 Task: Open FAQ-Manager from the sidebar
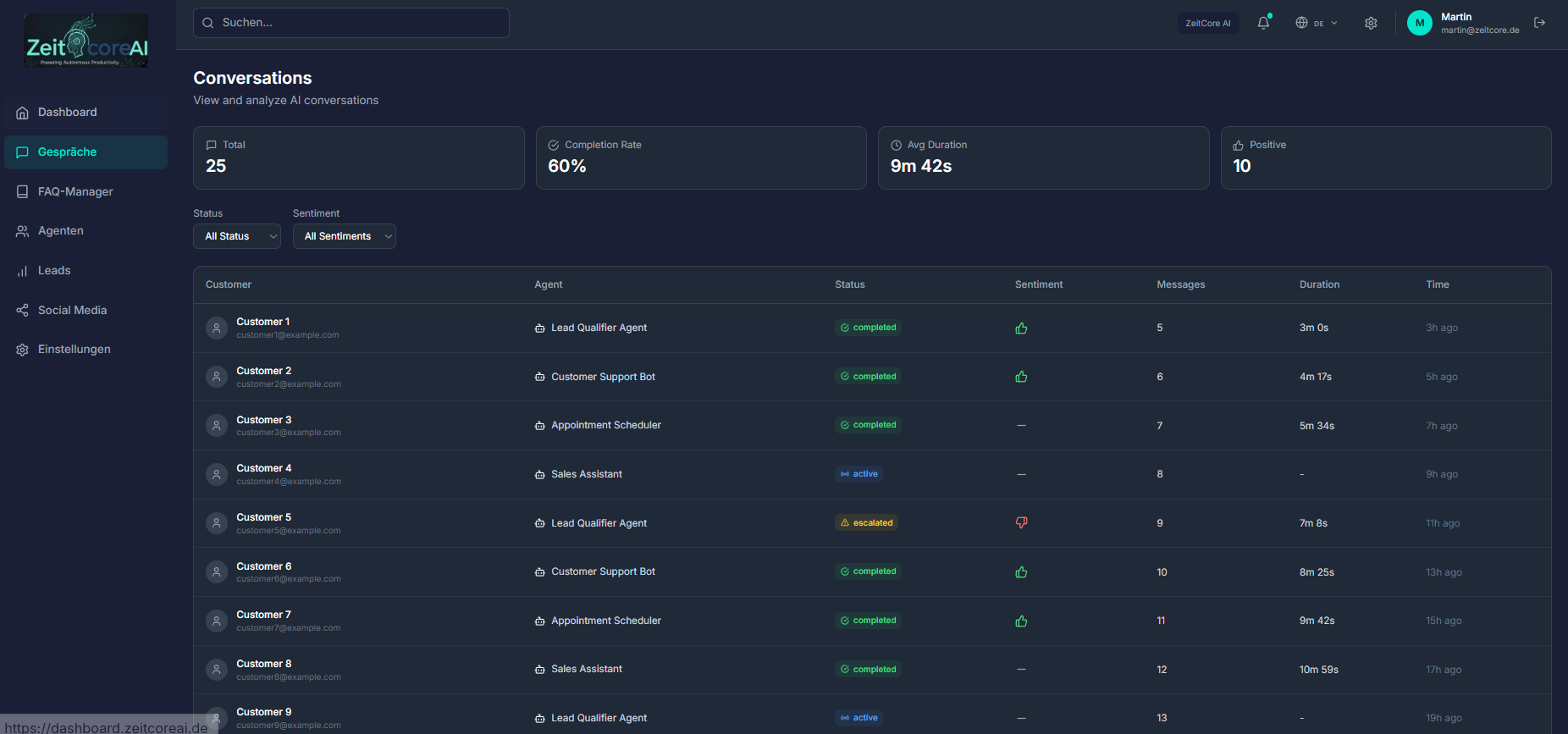point(75,191)
